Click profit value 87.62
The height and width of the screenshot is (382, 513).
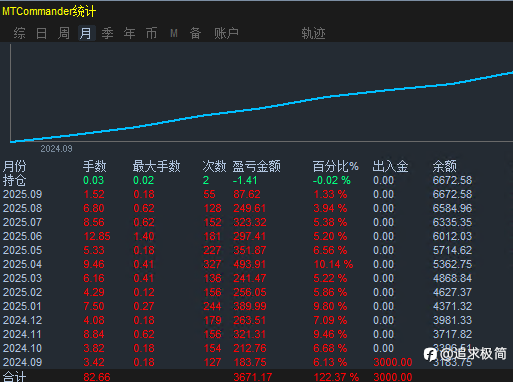[247, 194]
